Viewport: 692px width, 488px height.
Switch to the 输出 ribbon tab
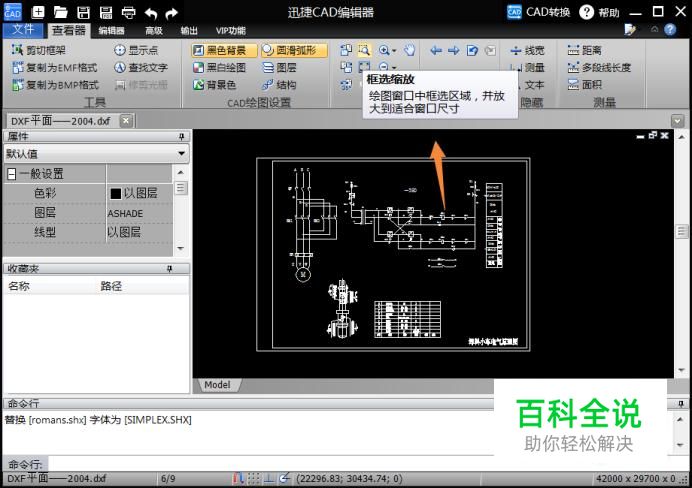(189, 31)
